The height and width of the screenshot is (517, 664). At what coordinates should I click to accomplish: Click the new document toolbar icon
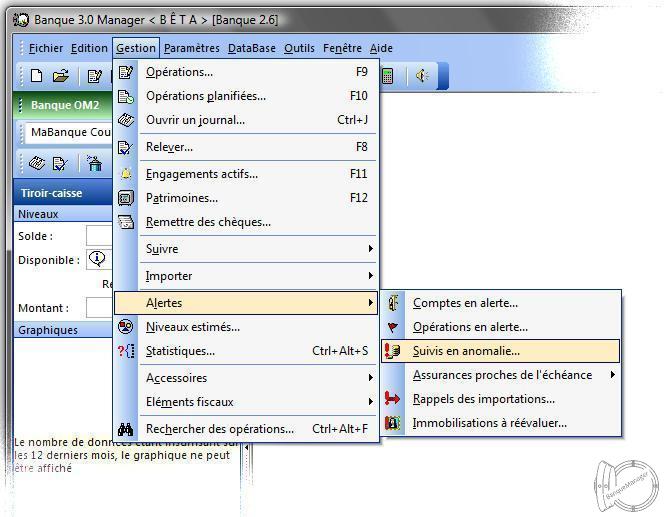pos(36,76)
